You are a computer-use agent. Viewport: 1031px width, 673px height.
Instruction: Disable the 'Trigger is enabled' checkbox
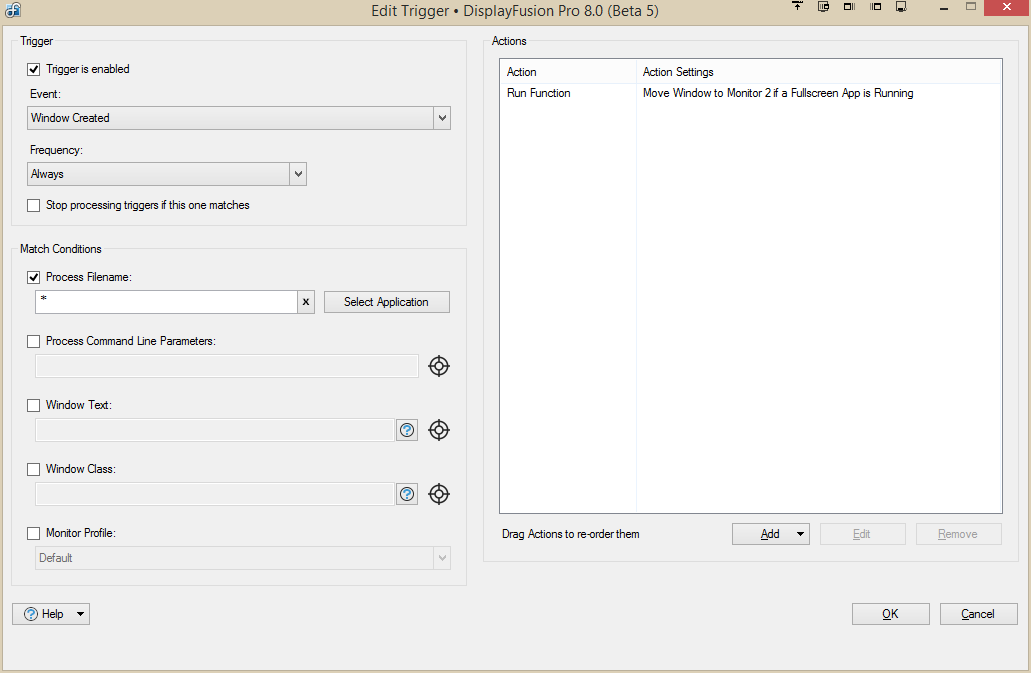pos(34,70)
